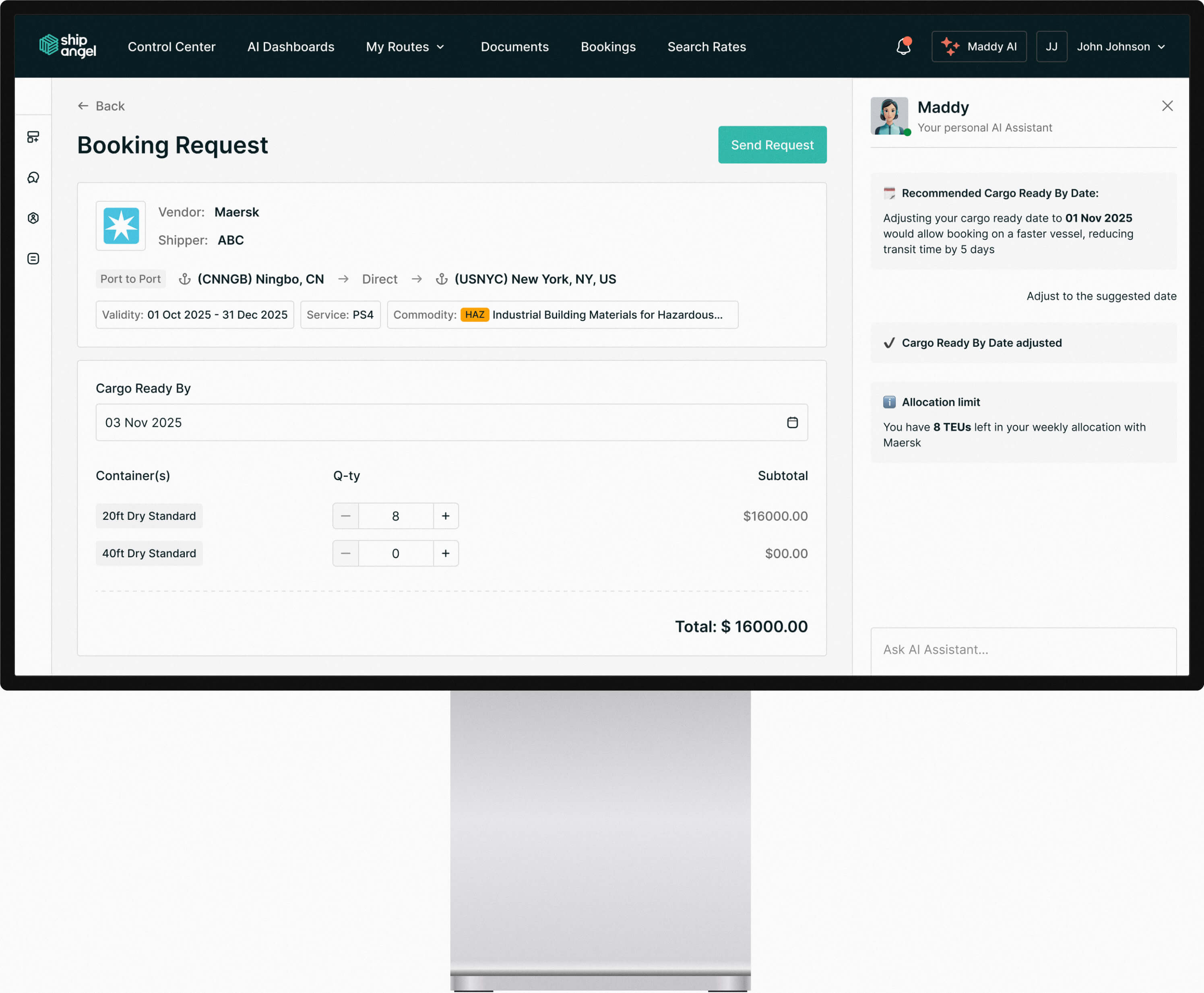Click the list sidebar icon at bottom
1204x993 pixels.
(33, 259)
